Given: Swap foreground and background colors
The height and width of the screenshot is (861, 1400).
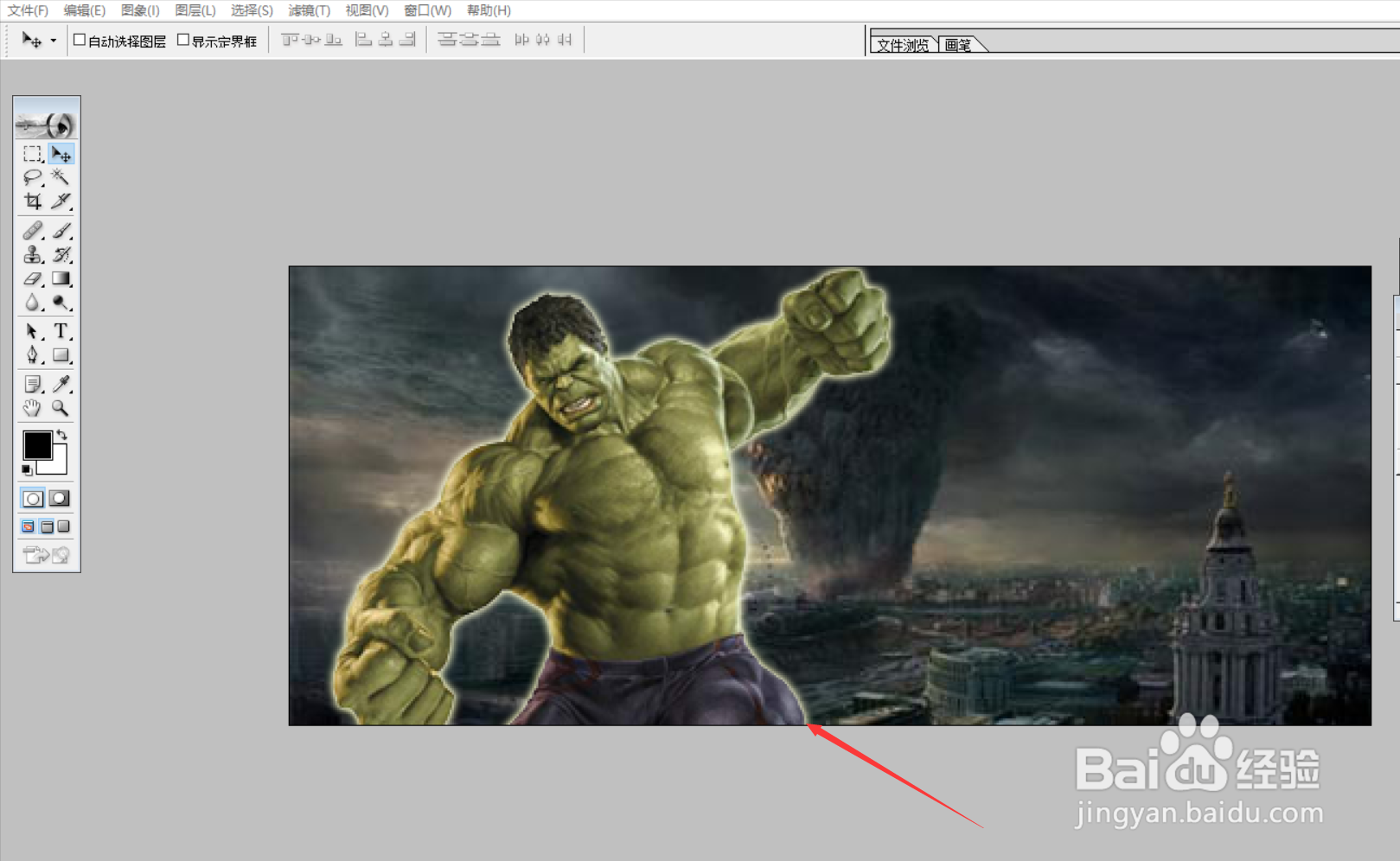Looking at the screenshot, I should coord(61,435).
